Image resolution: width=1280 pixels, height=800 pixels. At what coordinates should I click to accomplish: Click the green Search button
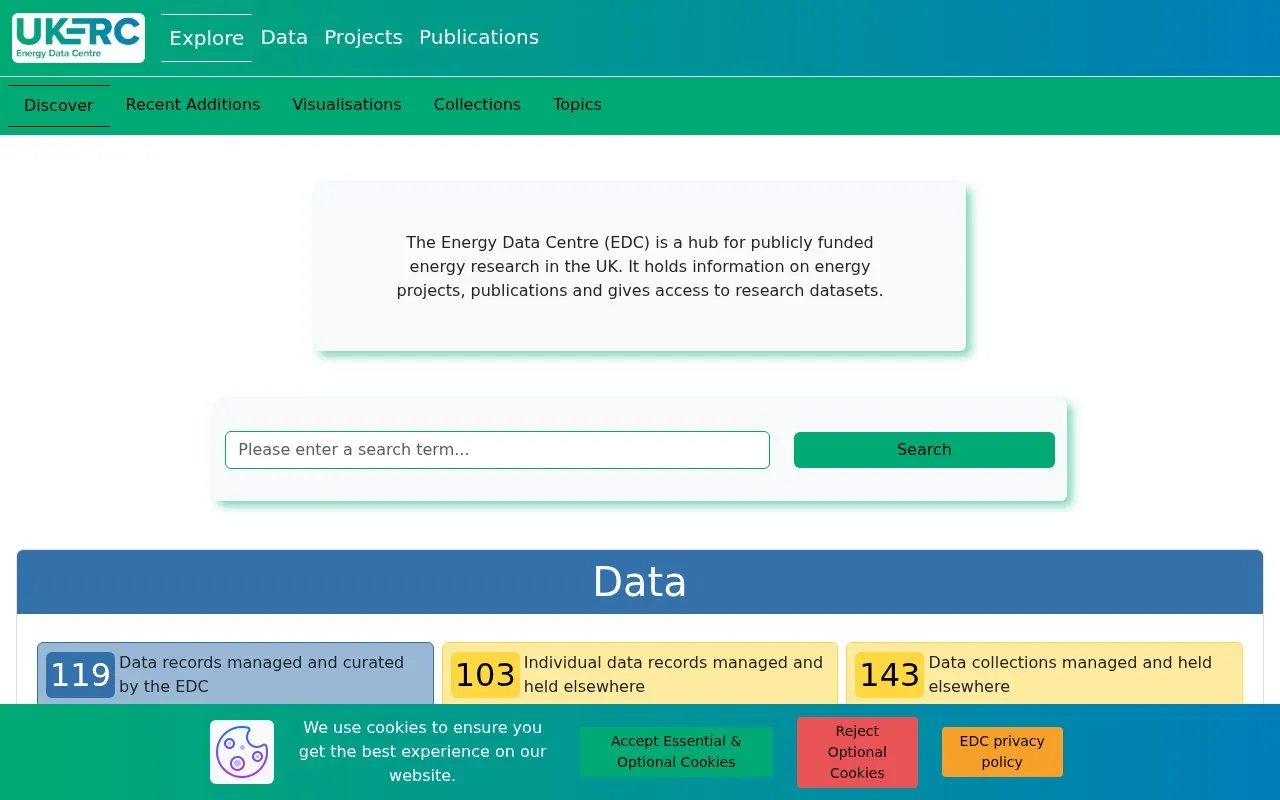click(924, 450)
